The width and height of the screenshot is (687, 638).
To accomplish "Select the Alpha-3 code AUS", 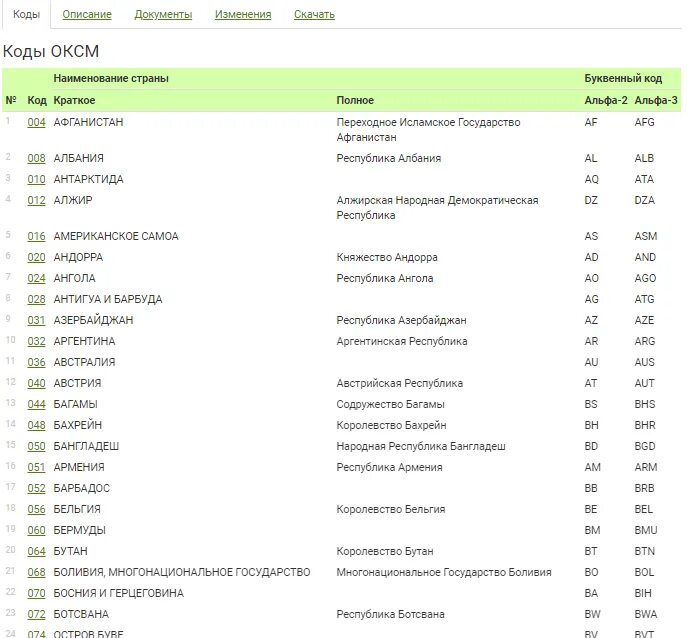I will [x=645, y=362].
